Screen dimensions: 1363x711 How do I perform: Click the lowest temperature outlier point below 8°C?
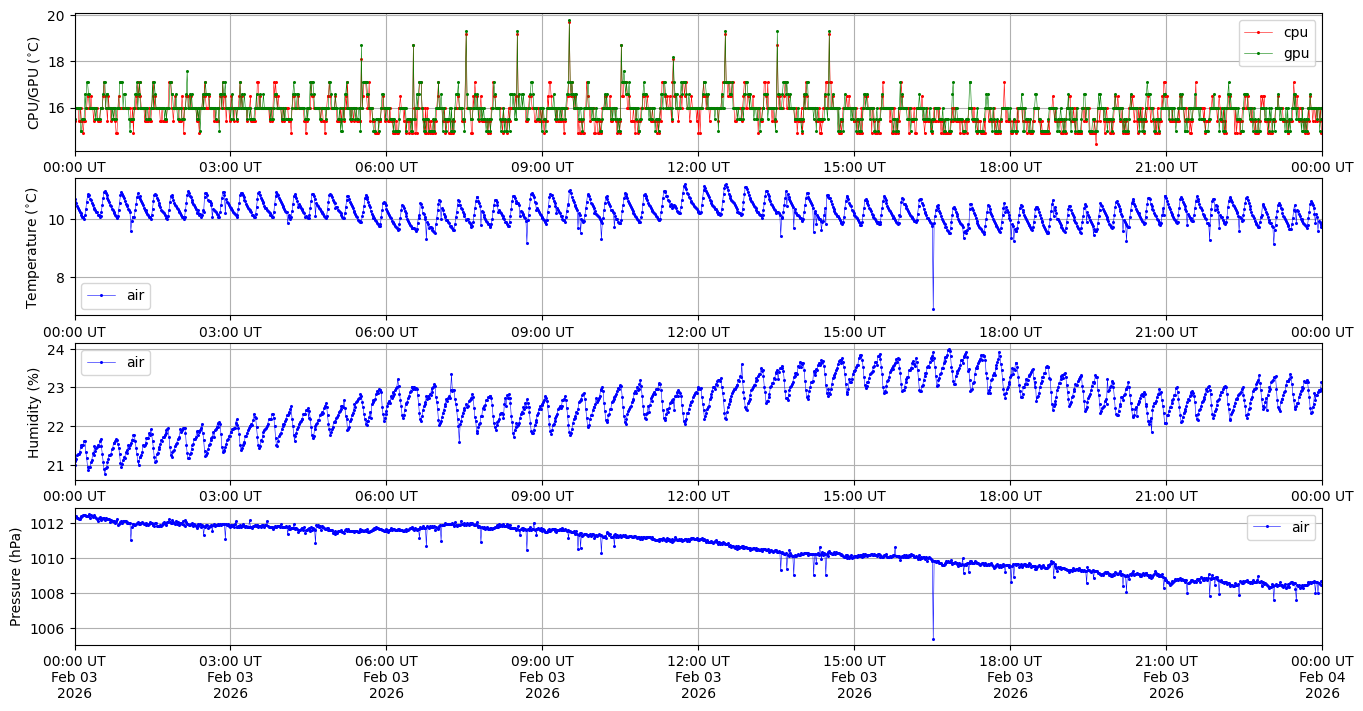pos(933,309)
